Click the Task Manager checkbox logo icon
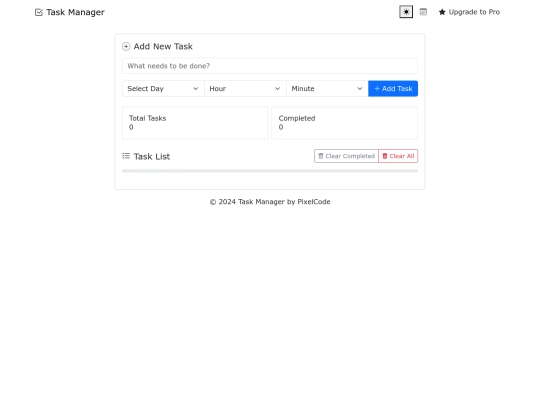Viewport: 540px width, 405px height. [39, 12]
